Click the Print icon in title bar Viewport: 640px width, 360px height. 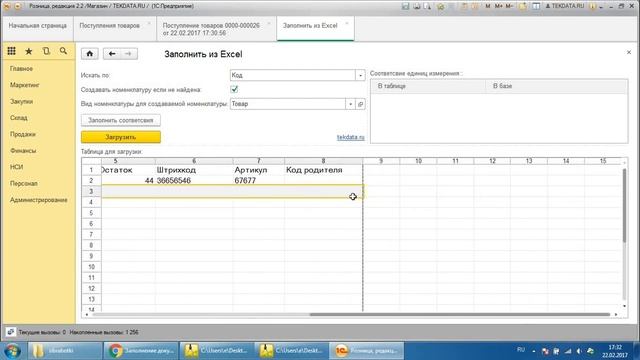[417, 6]
